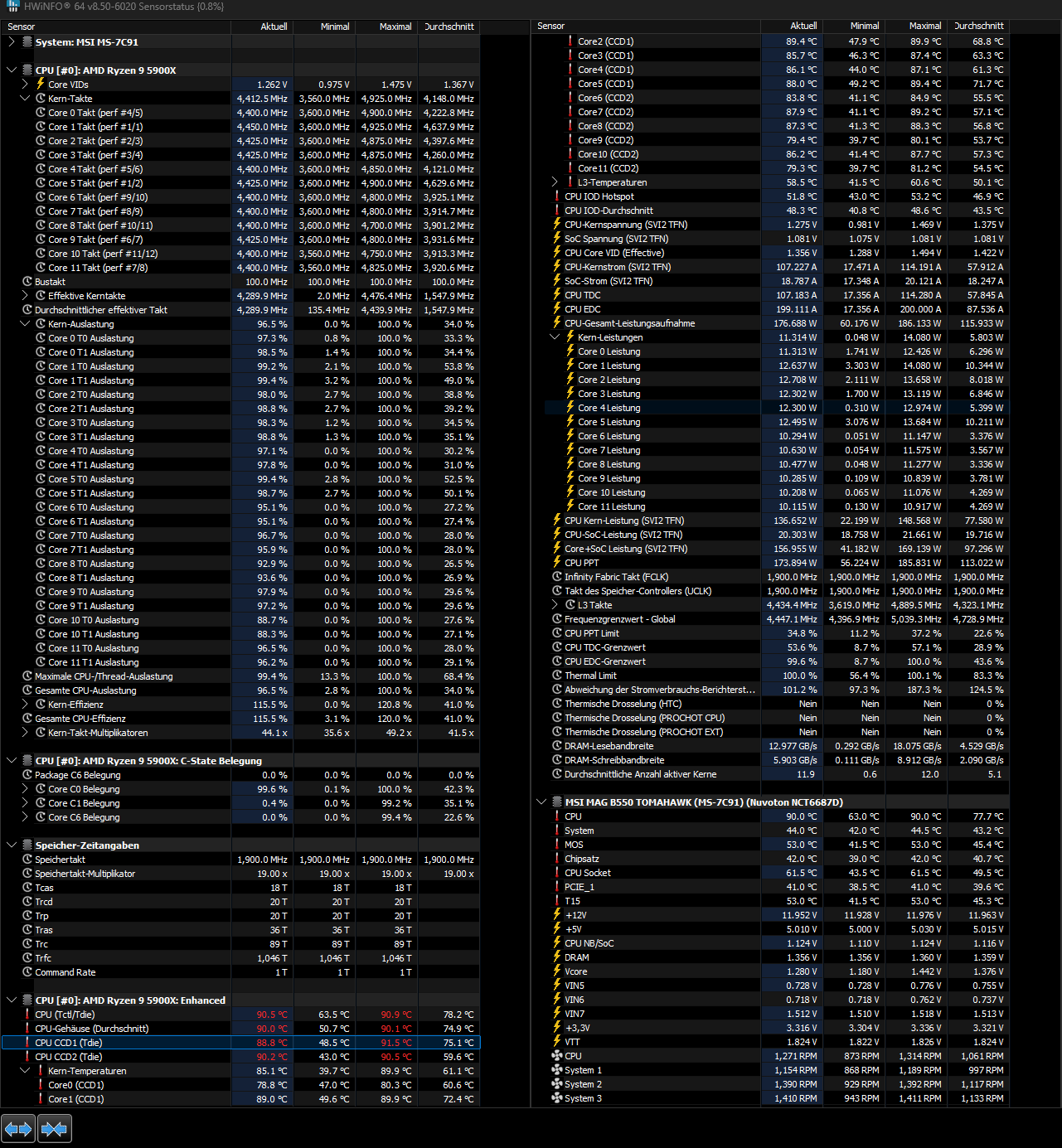Select the lightning icon beside CPU TDC
Image resolution: width=1062 pixels, height=1148 pixels.
coord(557,295)
